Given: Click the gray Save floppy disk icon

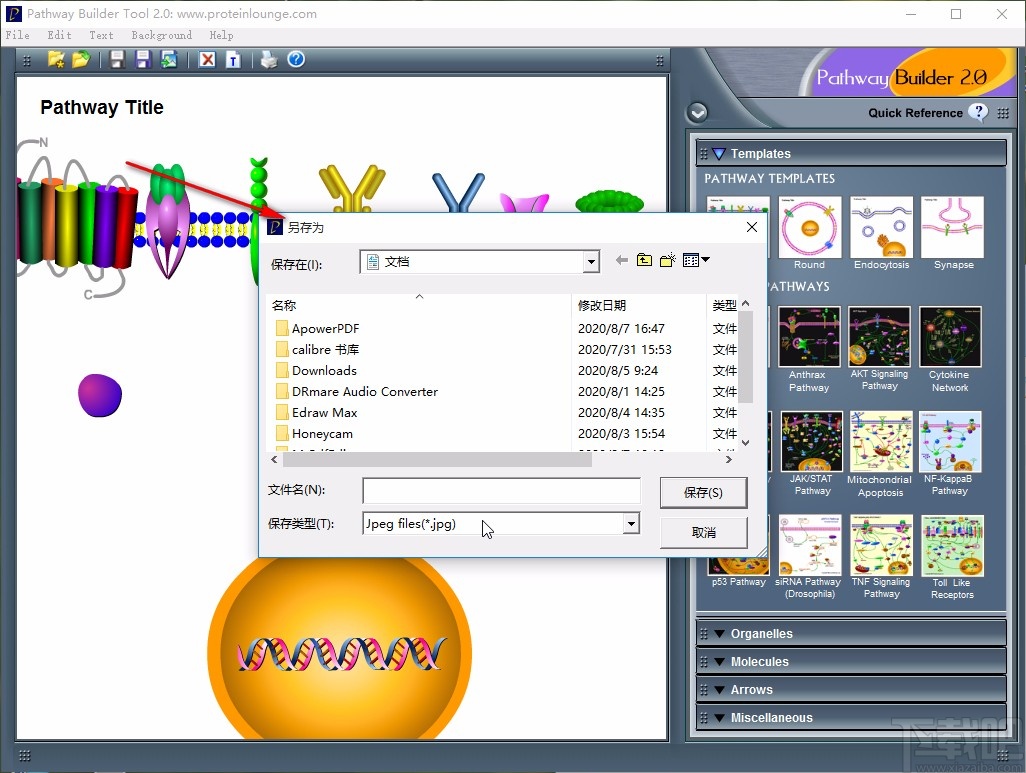Looking at the screenshot, I should [x=117, y=60].
